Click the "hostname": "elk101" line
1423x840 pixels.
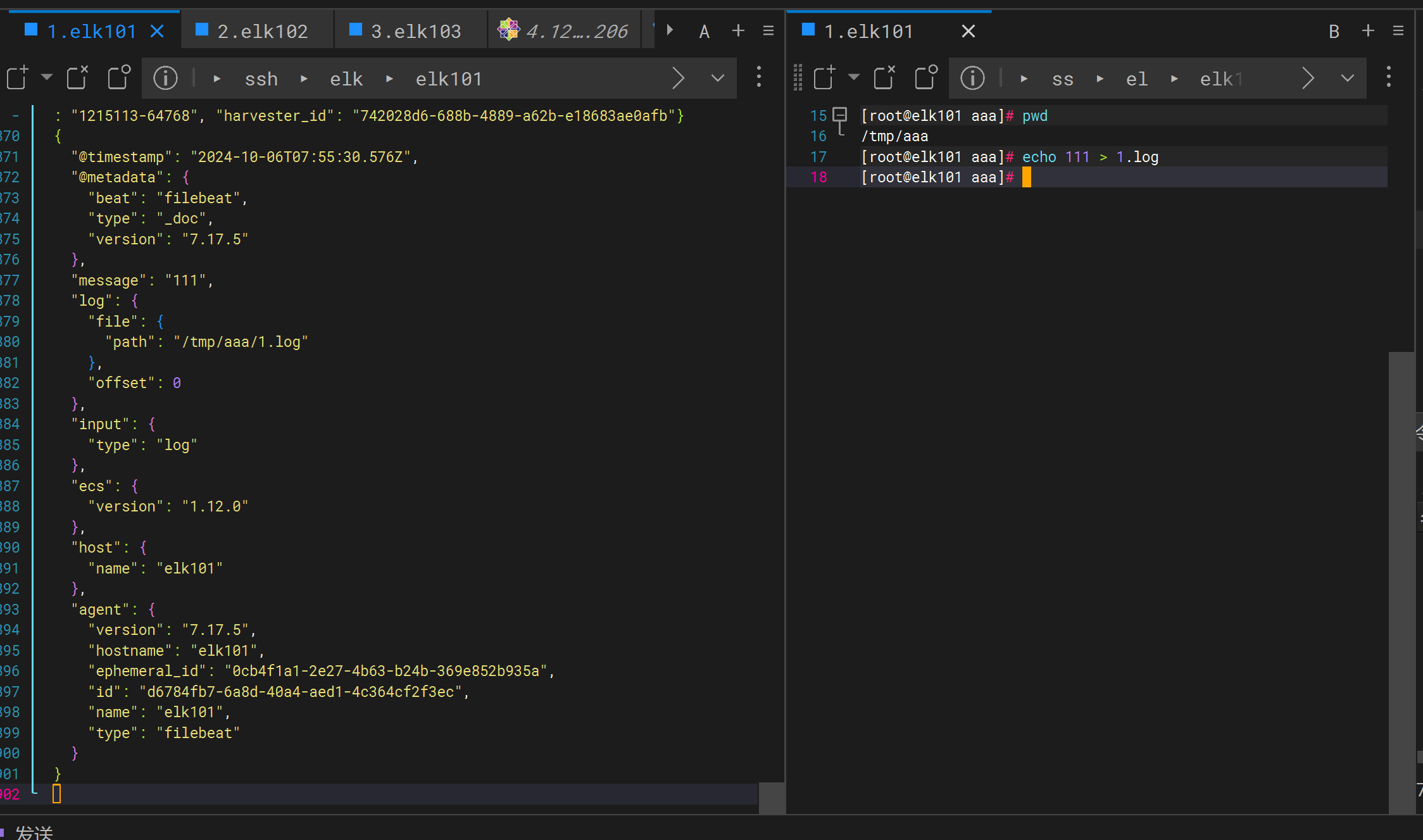click(175, 651)
